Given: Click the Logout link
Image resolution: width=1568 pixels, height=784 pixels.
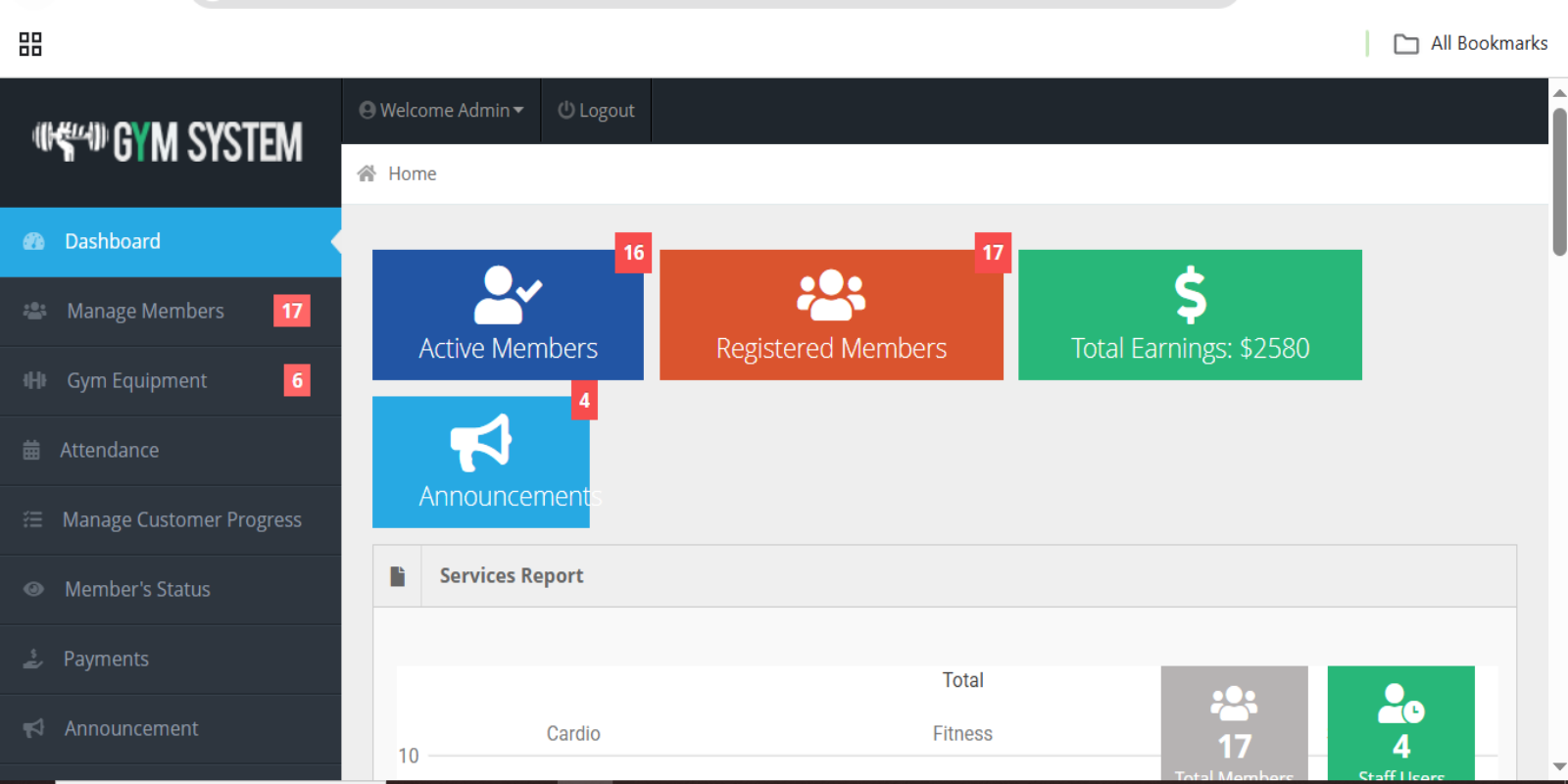Looking at the screenshot, I should coord(596,111).
